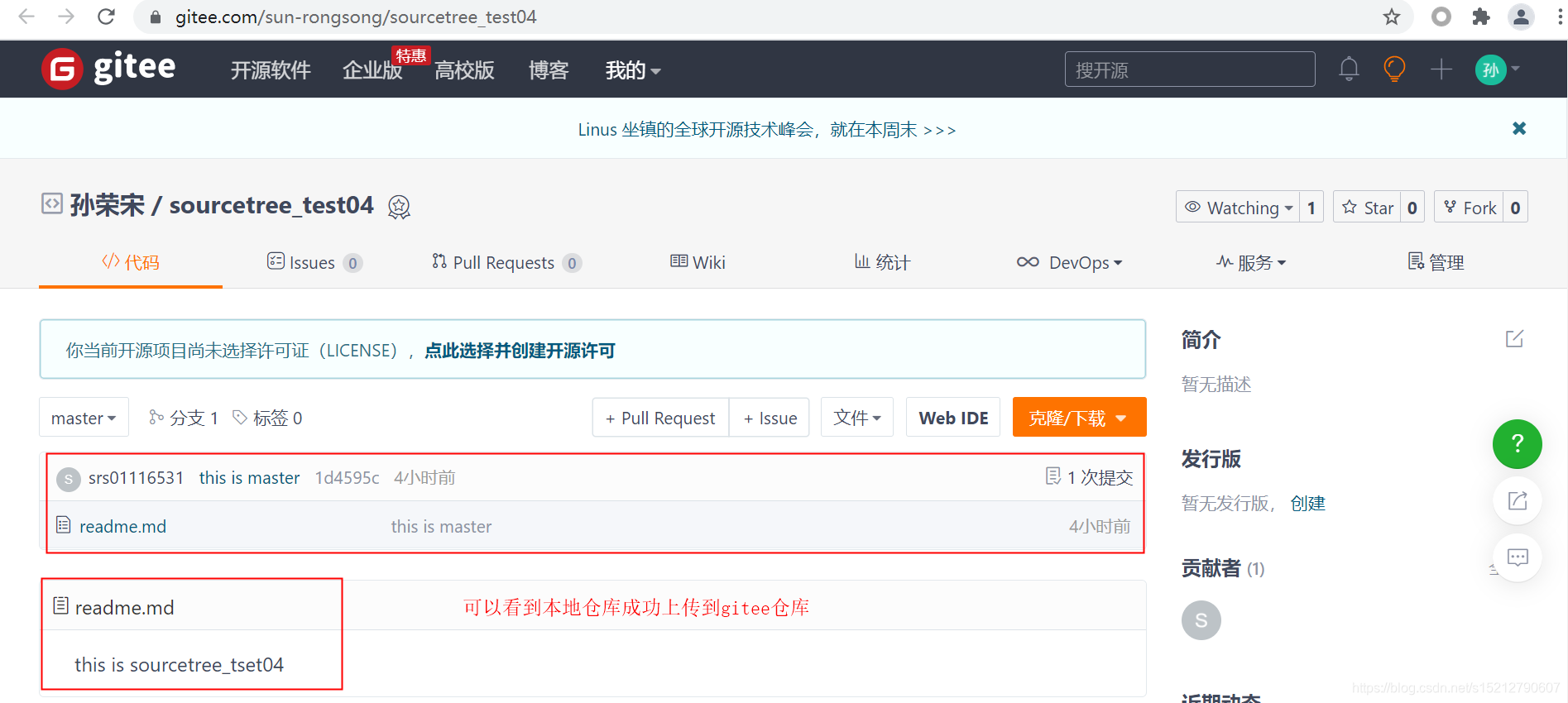This screenshot has width=1568, height=703.
Task: Open the Watching dropdown
Action: [x=1238, y=207]
